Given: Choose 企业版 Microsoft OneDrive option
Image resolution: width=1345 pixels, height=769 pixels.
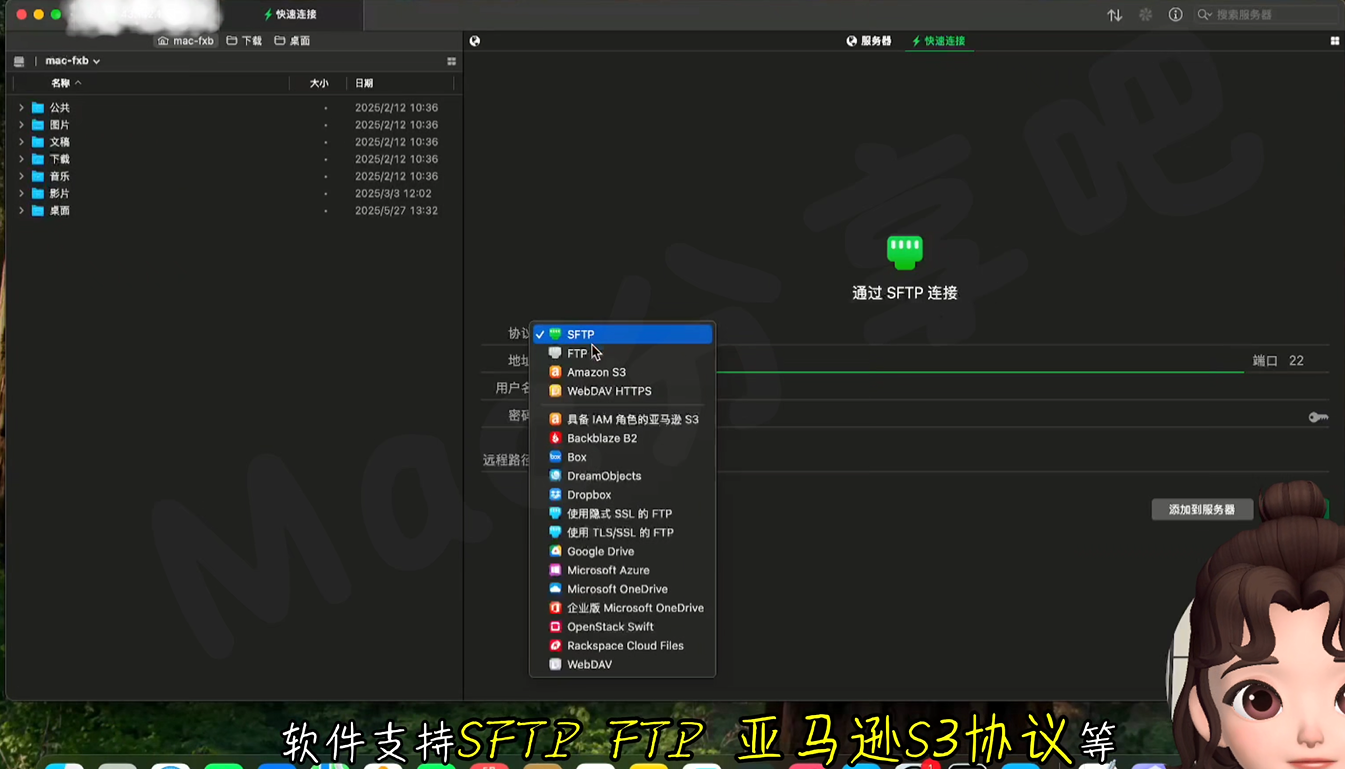Looking at the screenshot, I should (622, 608).
